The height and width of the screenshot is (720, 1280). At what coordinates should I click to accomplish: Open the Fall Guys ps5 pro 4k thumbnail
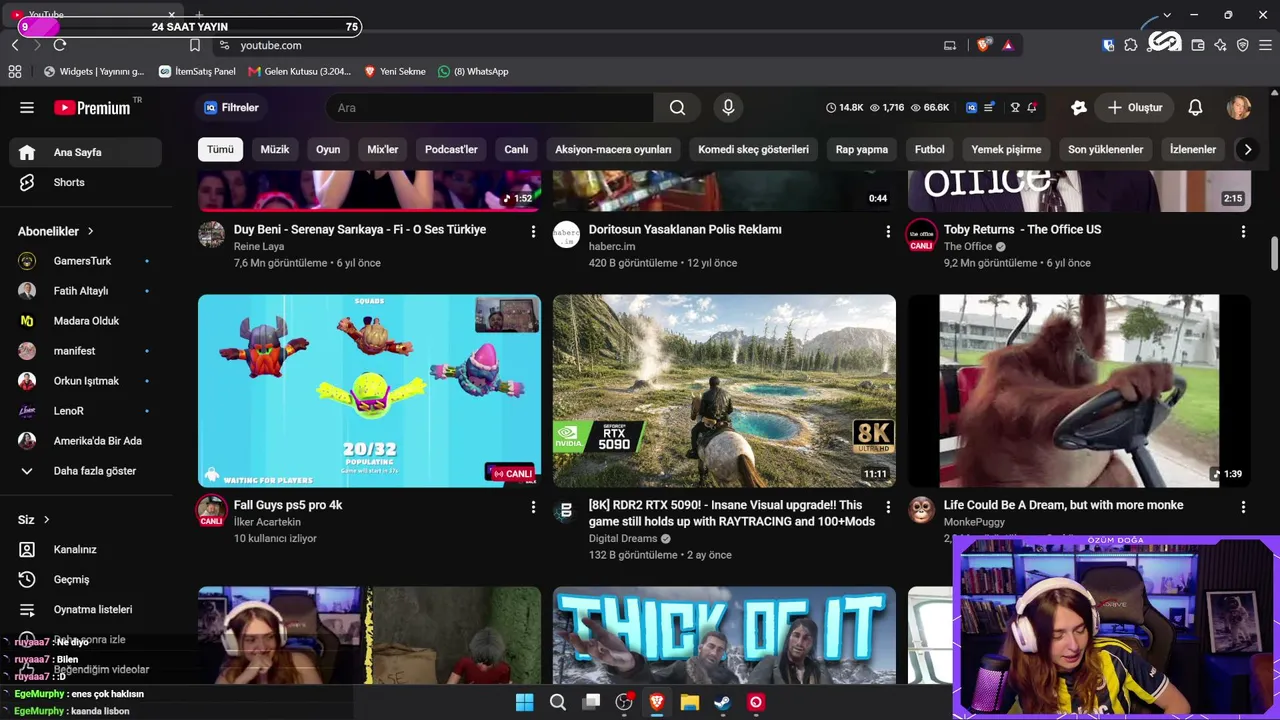pyautogui.click(x=369, y=391)
